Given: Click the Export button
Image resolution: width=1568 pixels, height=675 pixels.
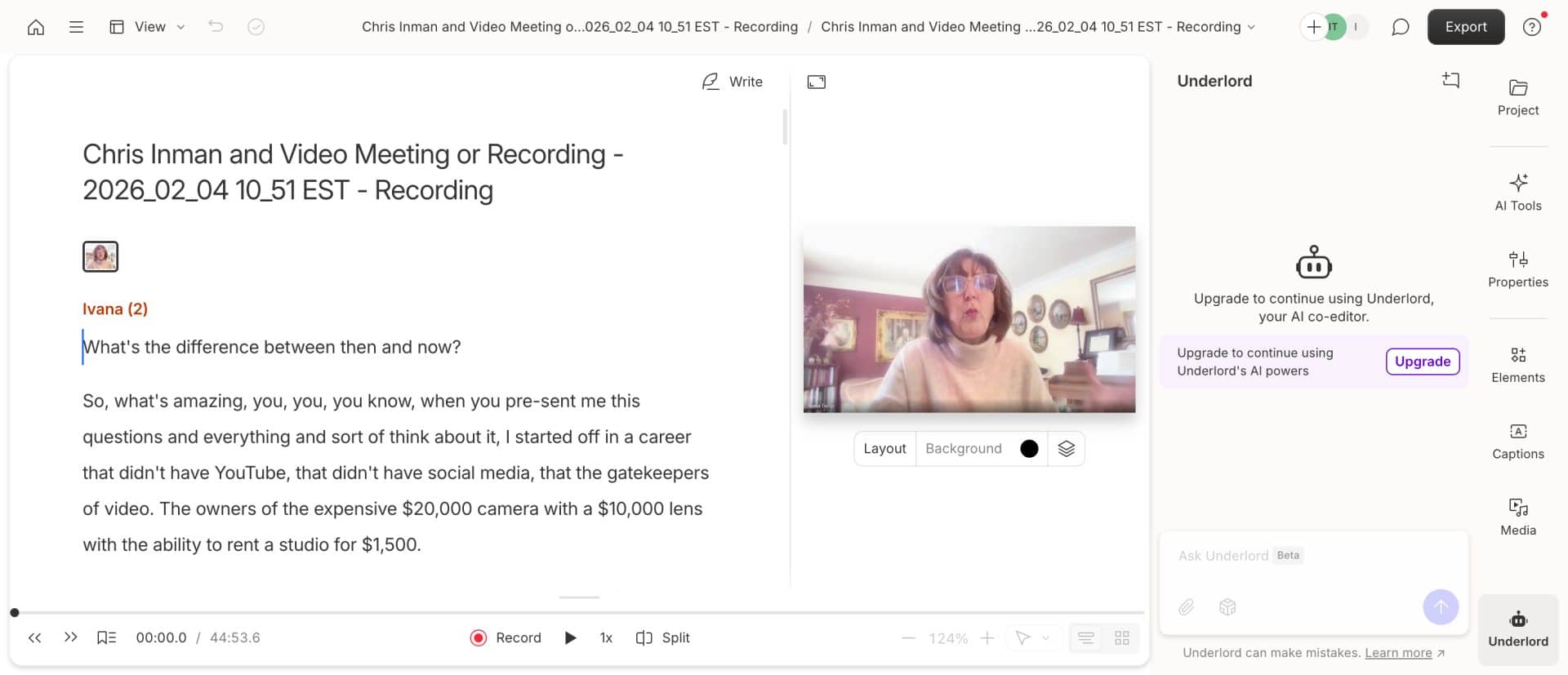Looking at the screenshot, I should point(1465,27).
